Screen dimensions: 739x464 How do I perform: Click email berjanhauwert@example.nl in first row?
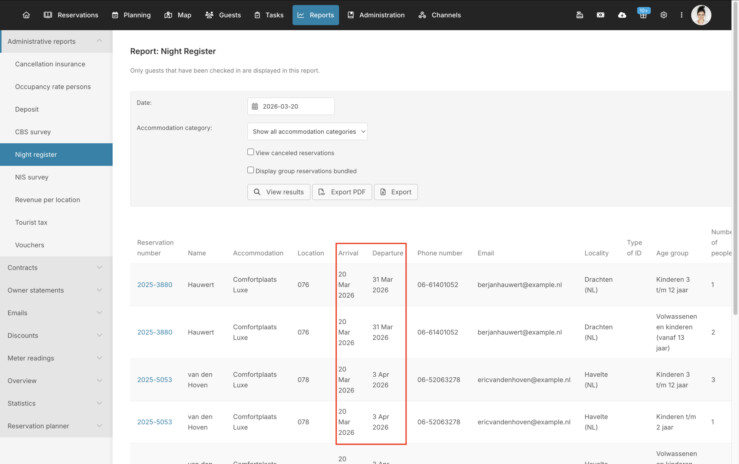click(519, 285)
